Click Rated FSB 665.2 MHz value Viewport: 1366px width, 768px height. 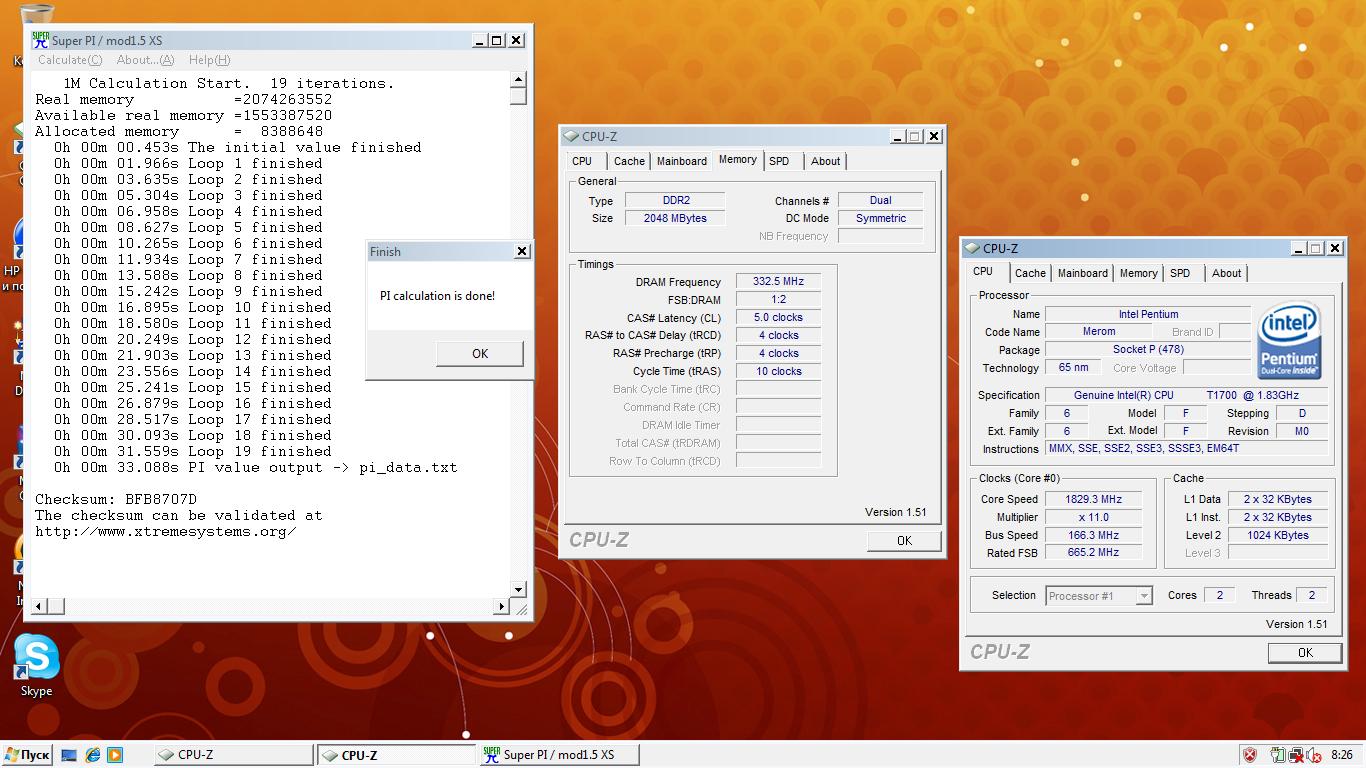1094,553
